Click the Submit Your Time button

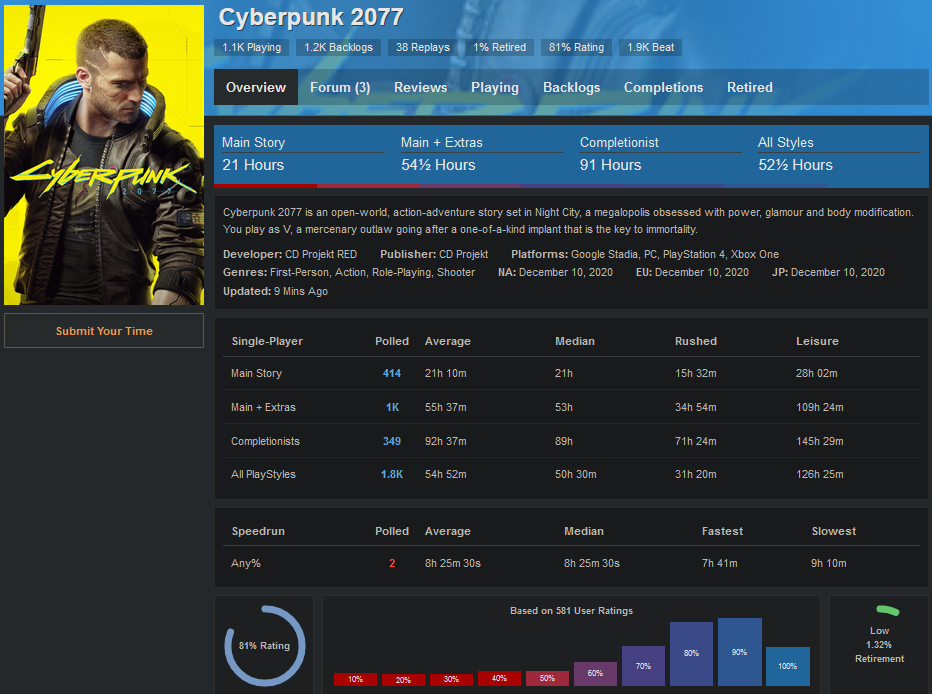tap(104, 331)
